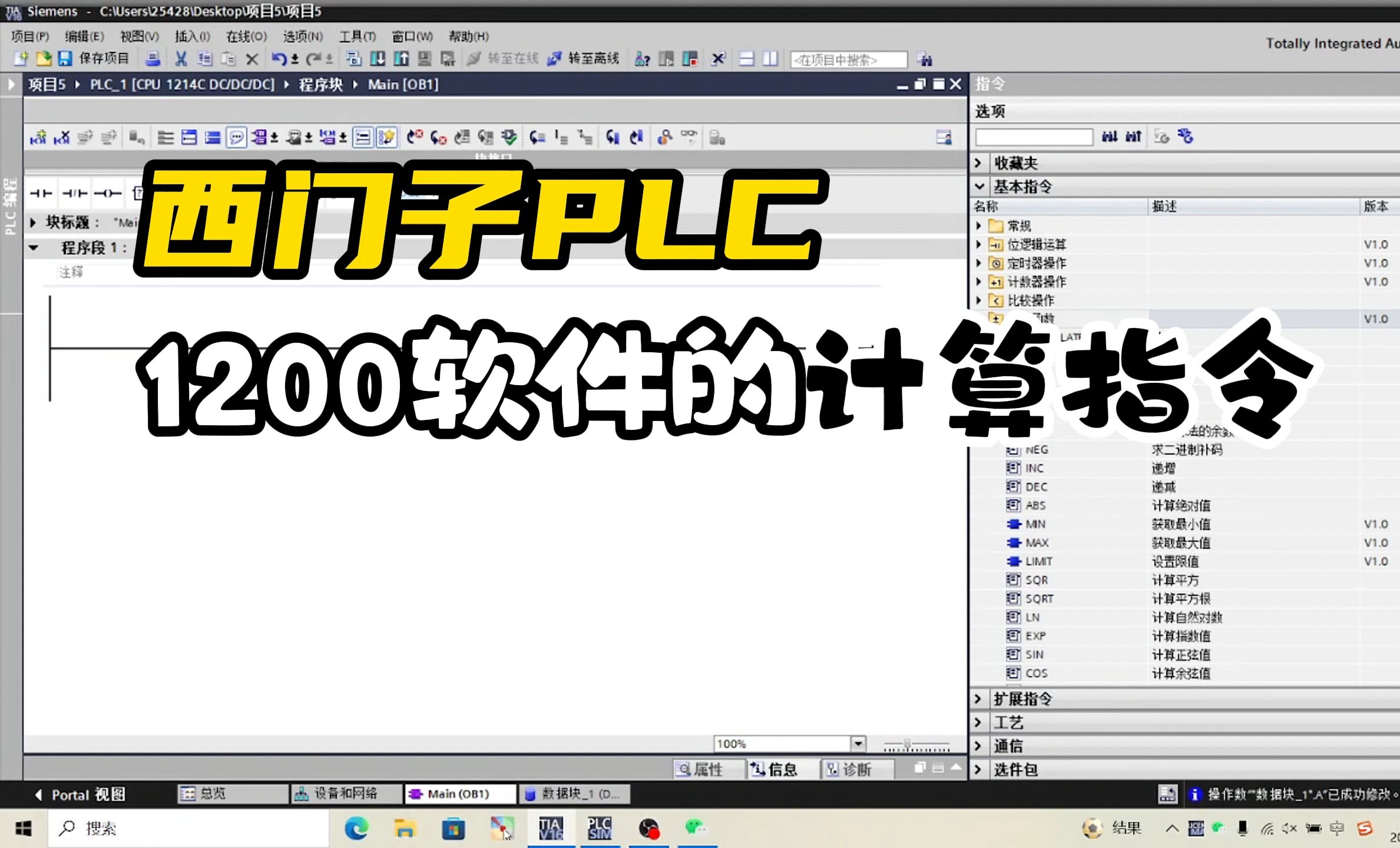Open the zoom 100% dropdown arrow
The image size is (1400, 848).
(858, 744)
